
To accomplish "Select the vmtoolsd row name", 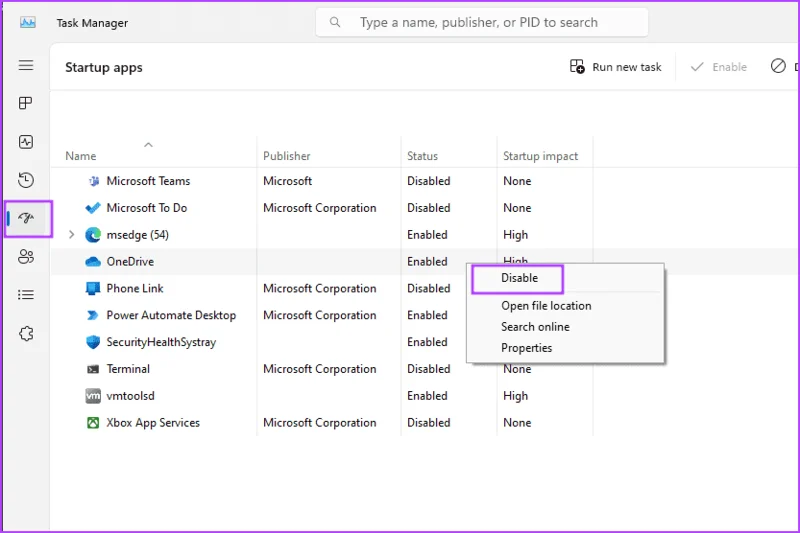I will (x=131, y=396).
